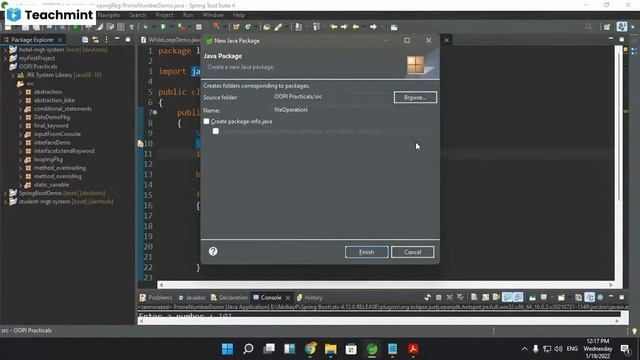This screenshot has width=640, height=360.
Task: Open File Explorer from taskbar
Action: click(x=331, y=349)
